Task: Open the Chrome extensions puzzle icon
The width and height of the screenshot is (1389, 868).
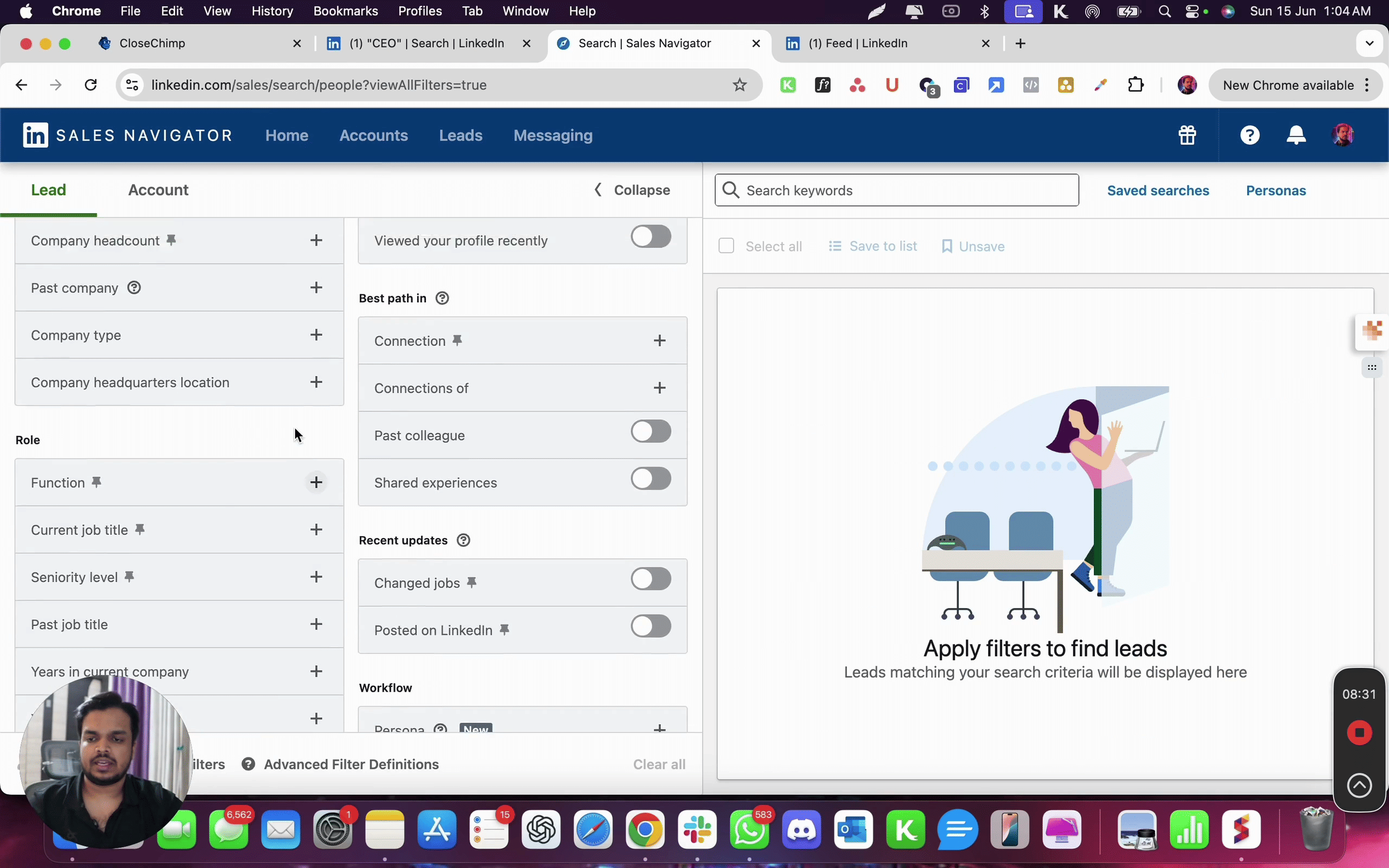Action: tap(1135, 85)
